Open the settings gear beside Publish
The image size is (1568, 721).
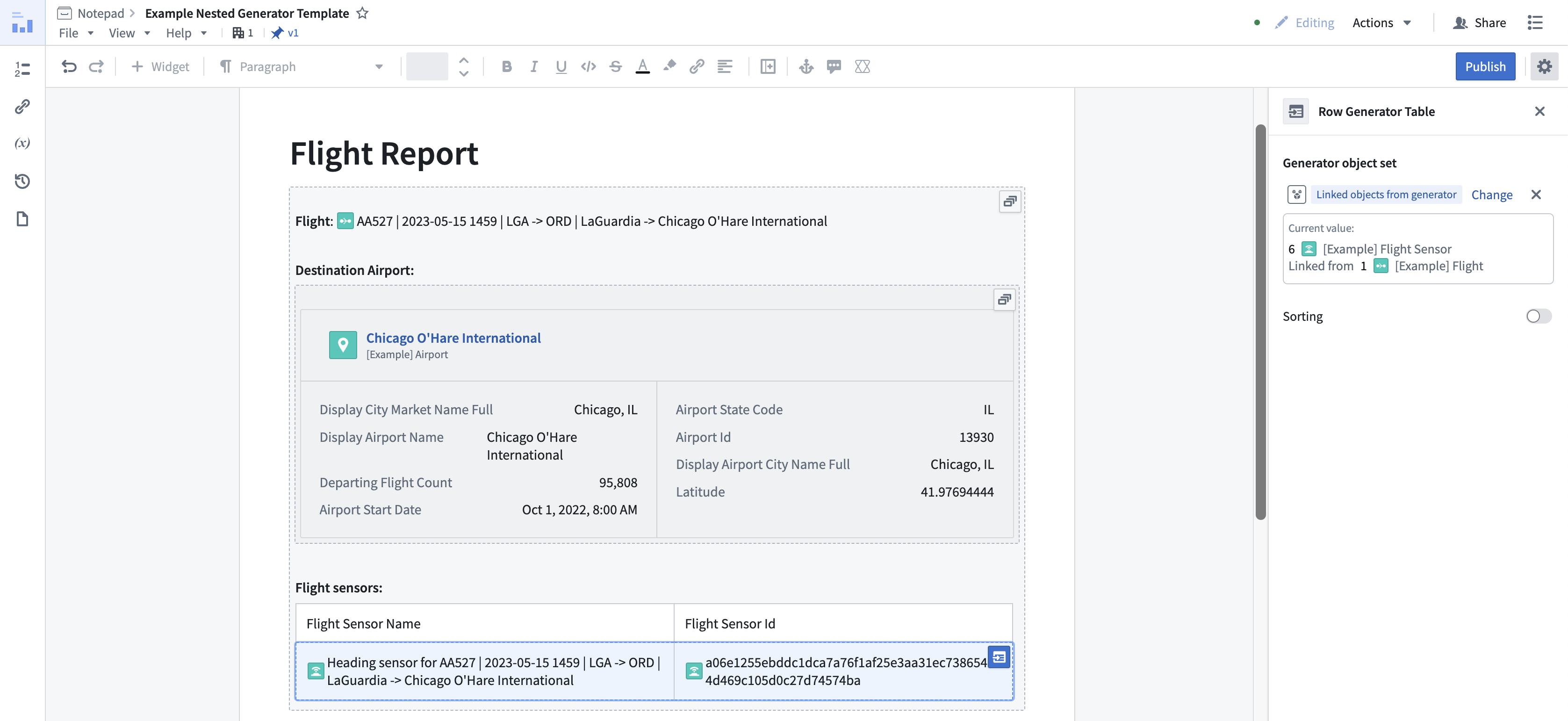coord(1544,66)
